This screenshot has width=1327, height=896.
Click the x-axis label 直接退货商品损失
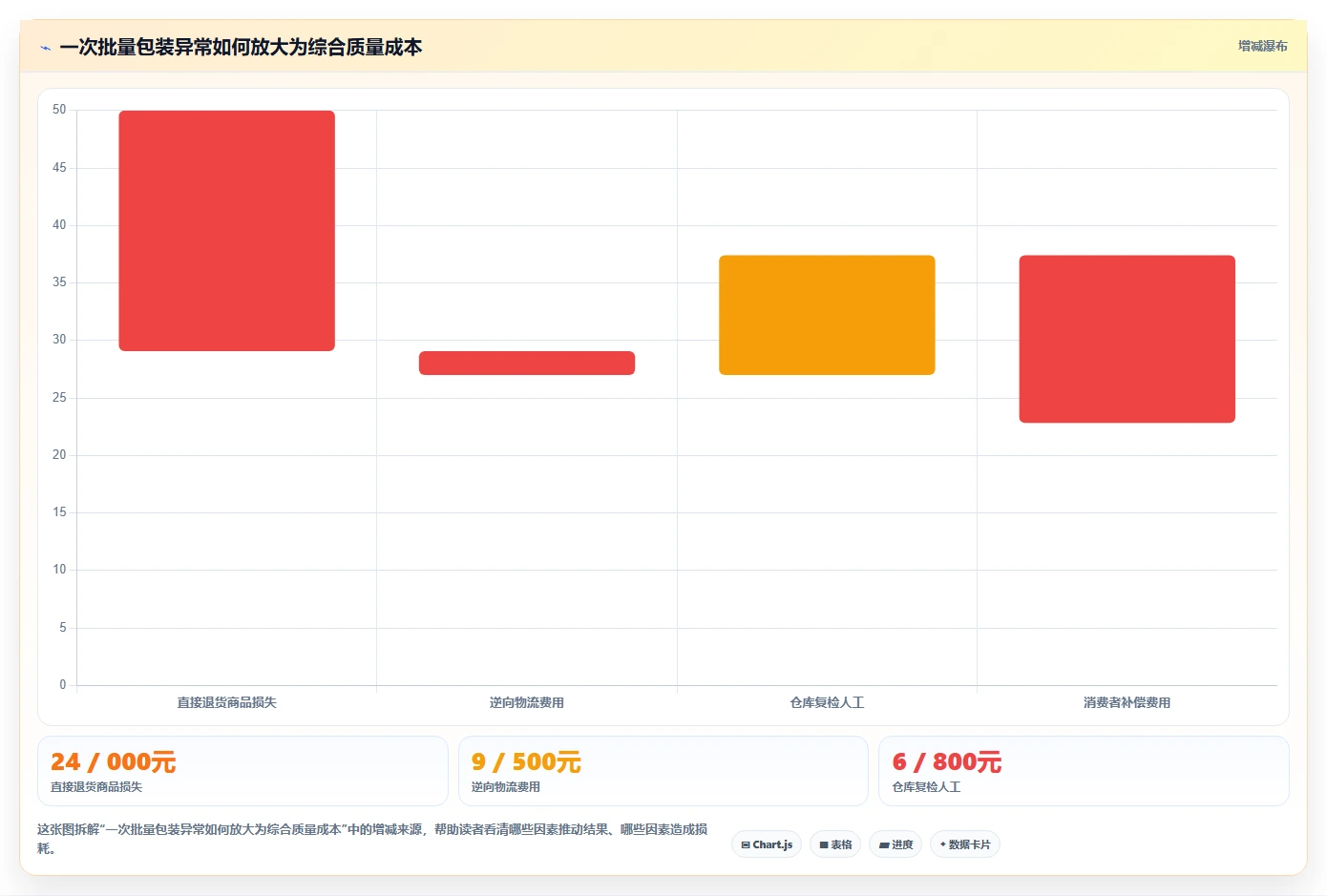(226, 702)
